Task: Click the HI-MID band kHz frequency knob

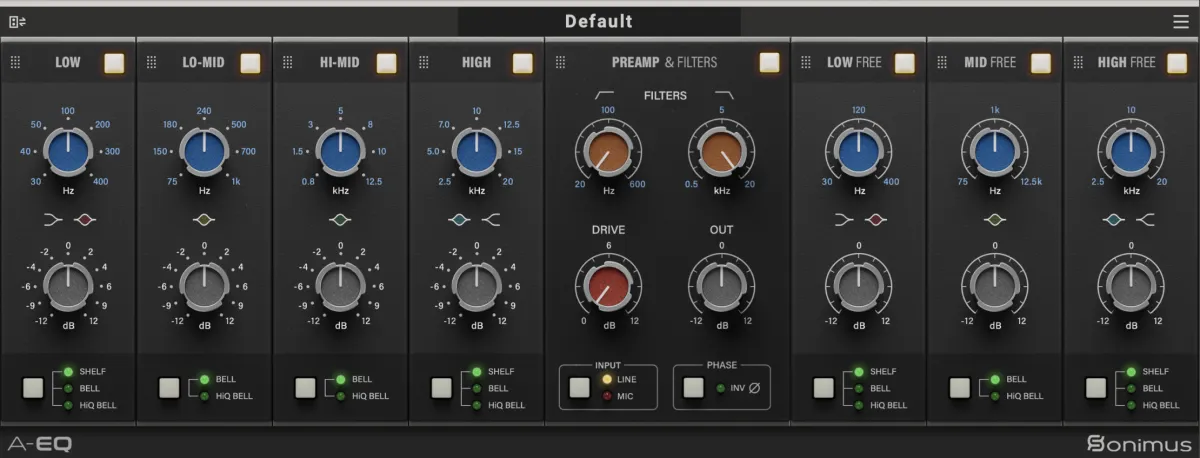Action: (x=340, y=153)
